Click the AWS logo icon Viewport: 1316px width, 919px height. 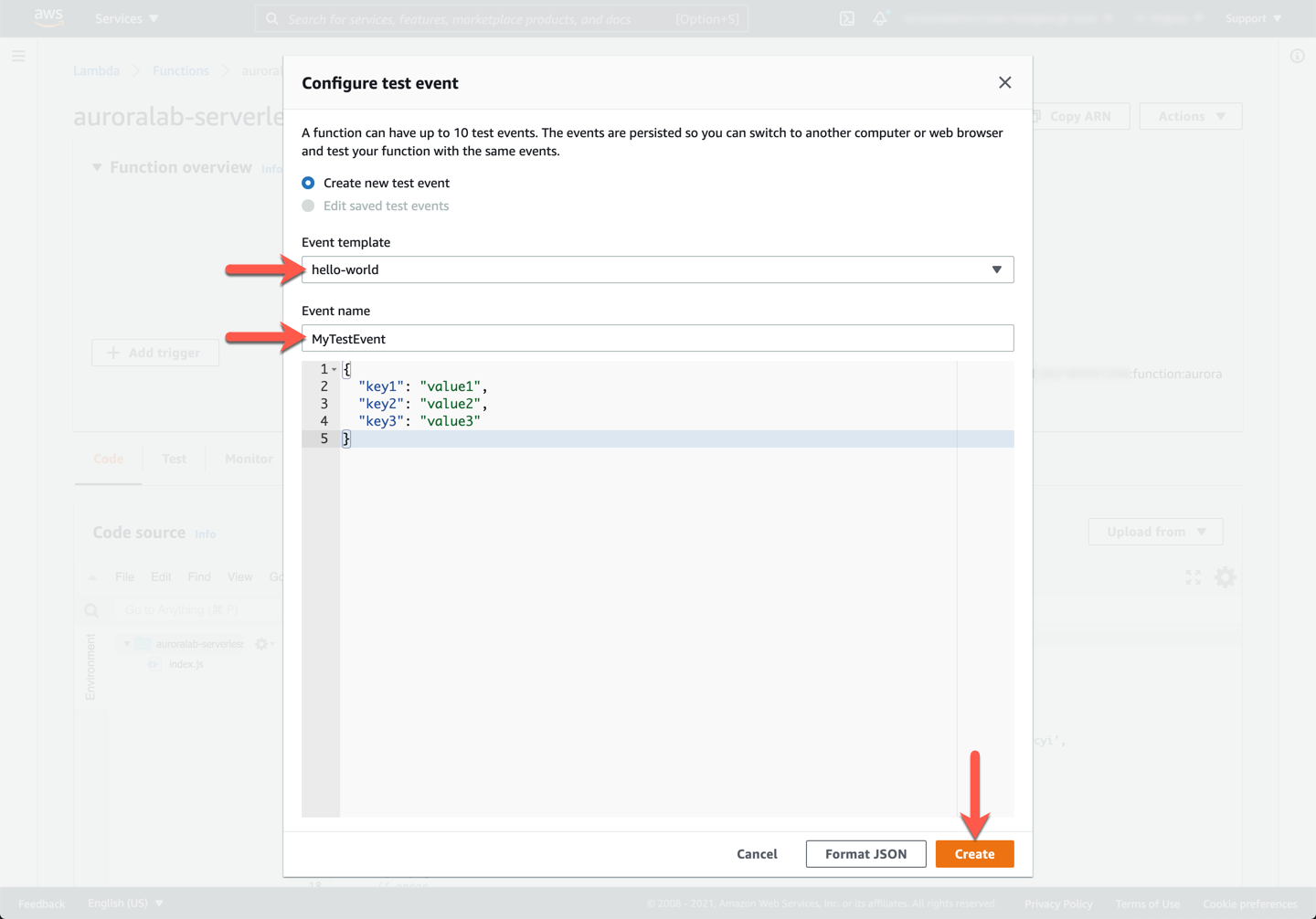(48, 18)
